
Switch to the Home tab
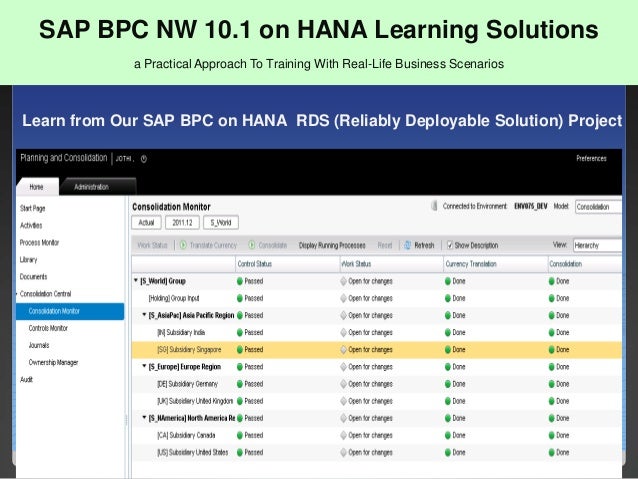[x=37, y=187]
